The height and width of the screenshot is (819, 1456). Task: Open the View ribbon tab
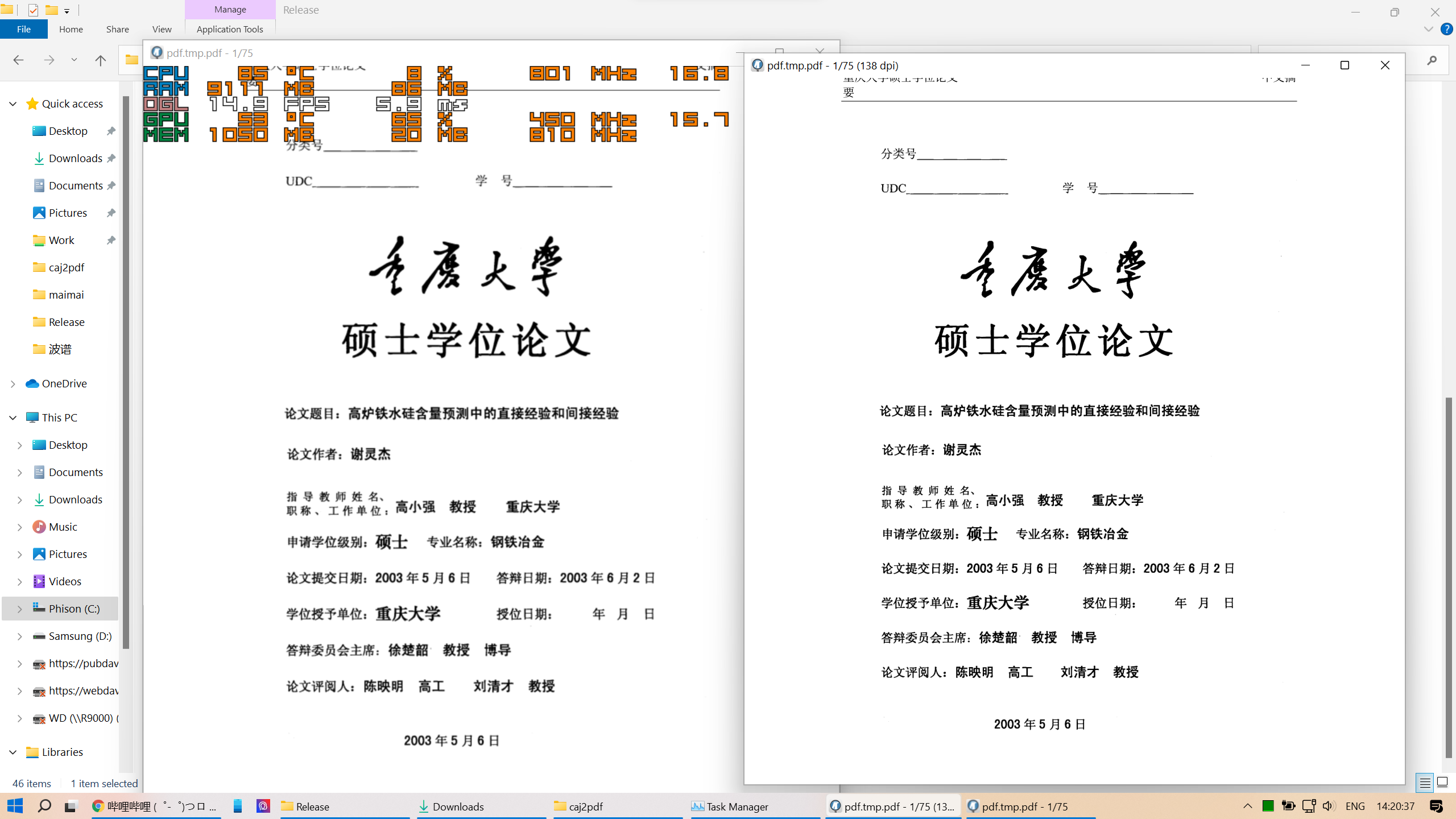(x=162, y=29)
